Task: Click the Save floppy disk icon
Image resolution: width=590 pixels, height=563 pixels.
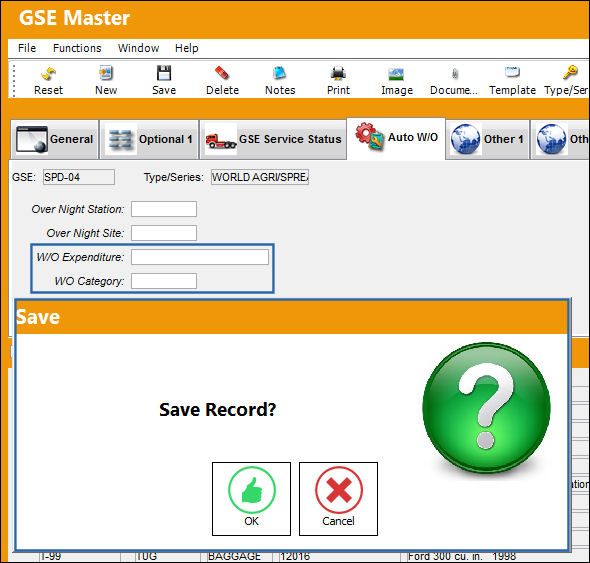Action: coord(164,73)
